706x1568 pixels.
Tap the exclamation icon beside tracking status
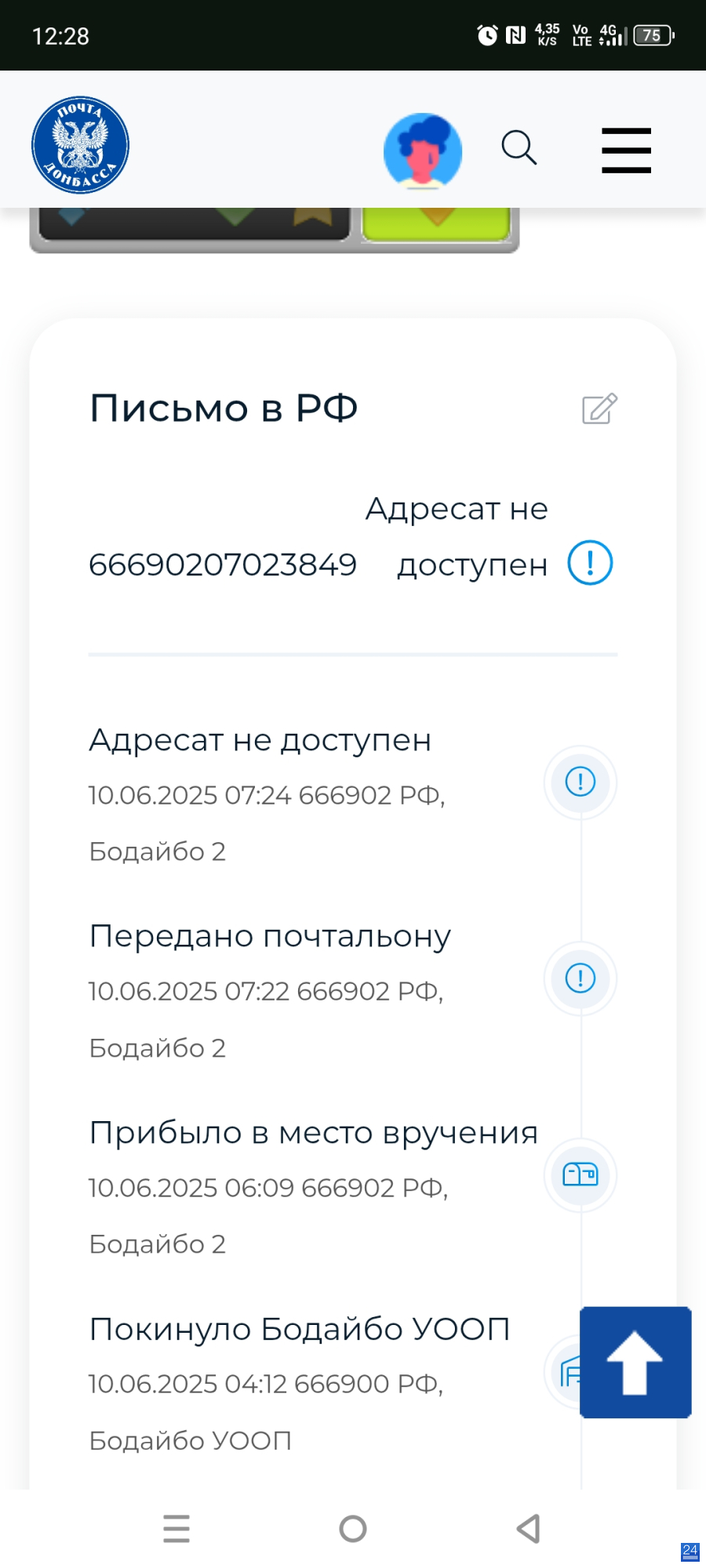pos(590,563)
